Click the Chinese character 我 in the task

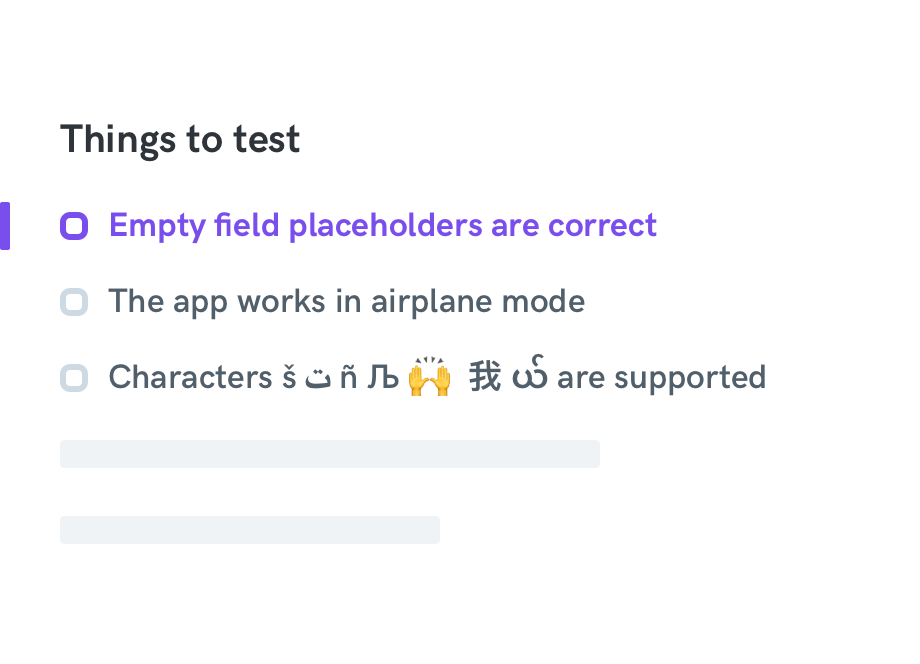point(485,377)
